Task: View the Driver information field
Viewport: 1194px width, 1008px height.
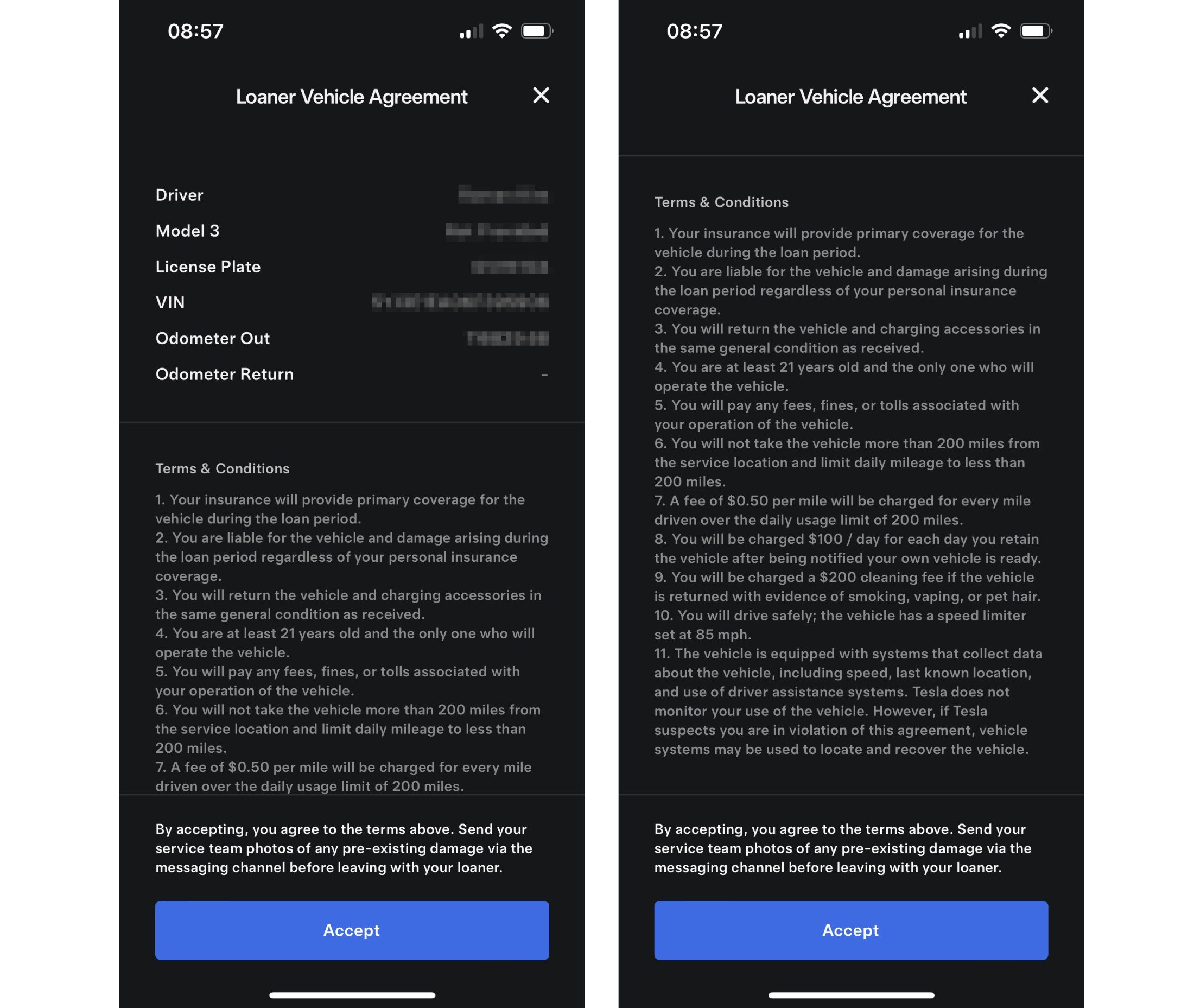Action: pos(352,195)
